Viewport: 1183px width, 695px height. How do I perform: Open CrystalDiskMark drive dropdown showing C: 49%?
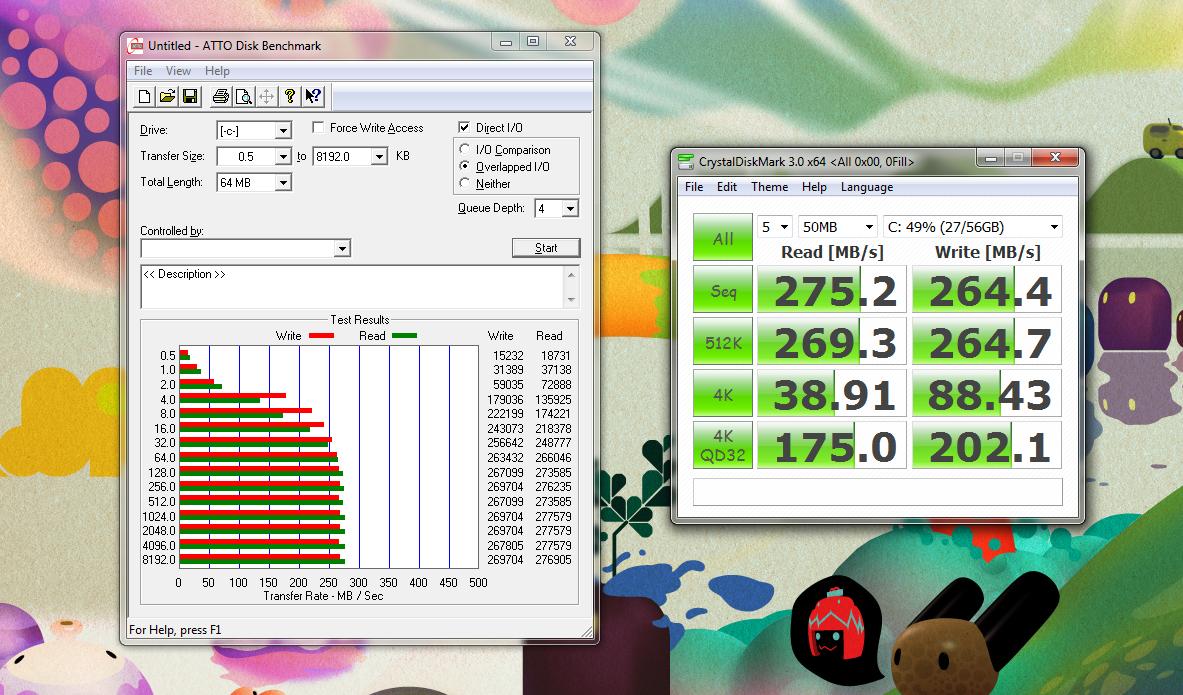click(x=973, y=227)
